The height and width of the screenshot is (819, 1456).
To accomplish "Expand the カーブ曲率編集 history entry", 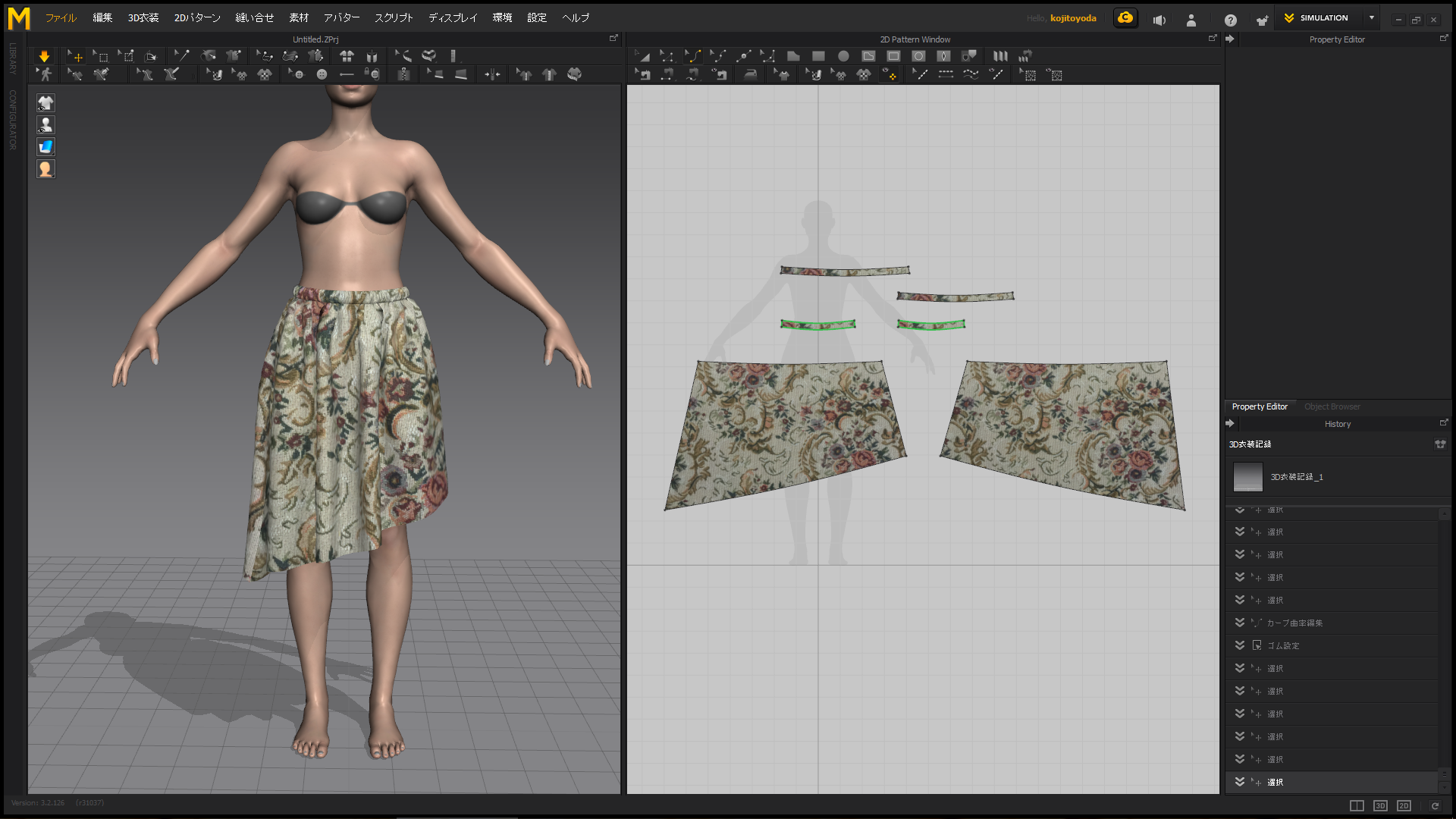I will tap(1240, 623).
